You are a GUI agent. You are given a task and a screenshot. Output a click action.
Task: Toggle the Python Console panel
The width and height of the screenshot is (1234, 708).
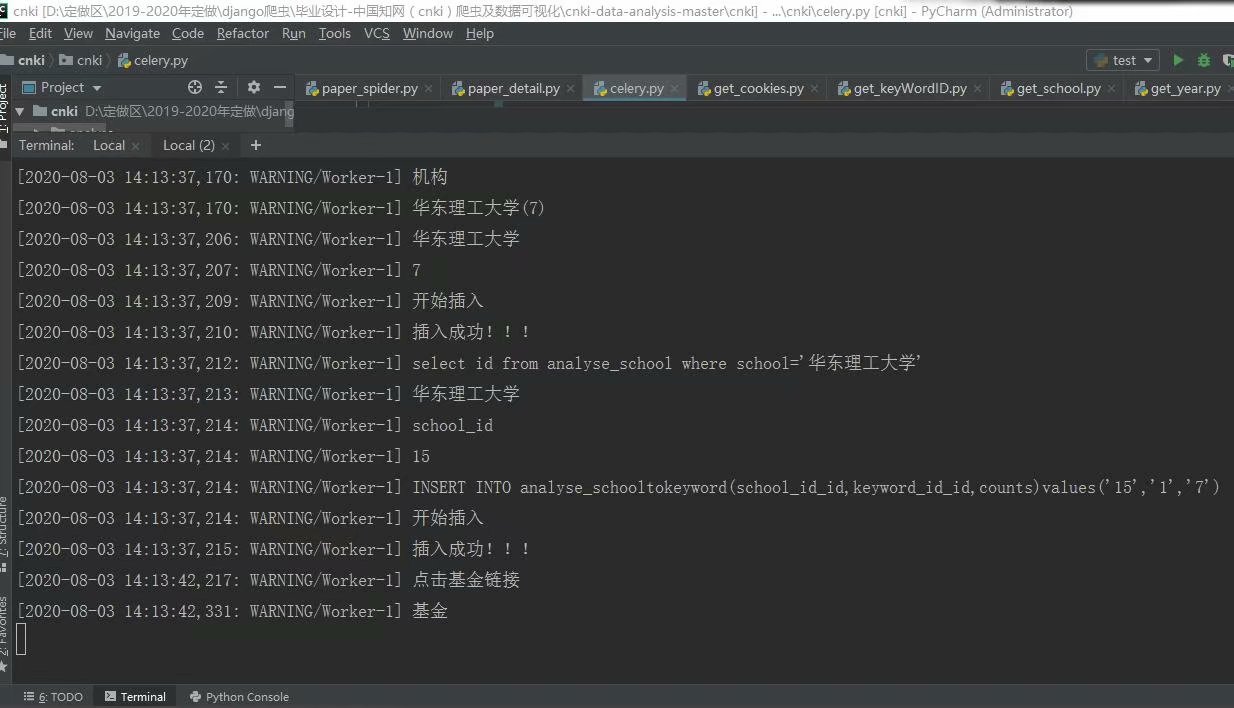(x=239, y=696)
